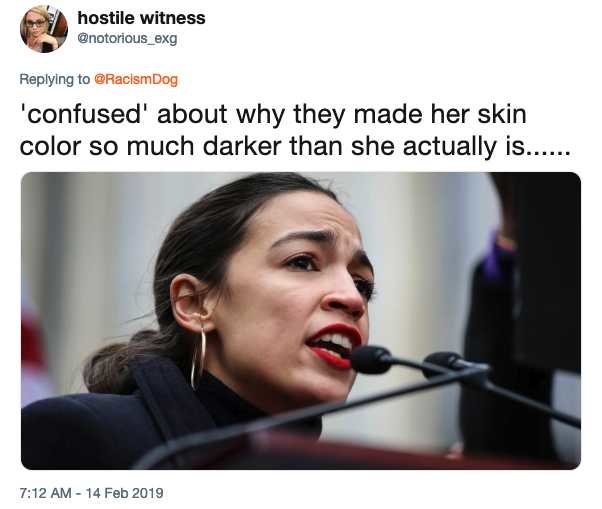Click the blurred podium at photo bottom

click(x=346, y=451)
